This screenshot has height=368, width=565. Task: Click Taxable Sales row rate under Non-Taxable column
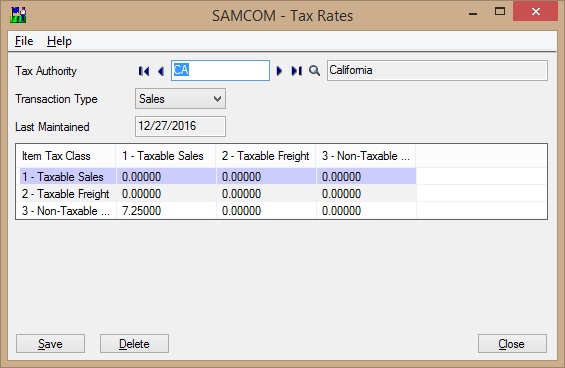click(x=366, y=177)
